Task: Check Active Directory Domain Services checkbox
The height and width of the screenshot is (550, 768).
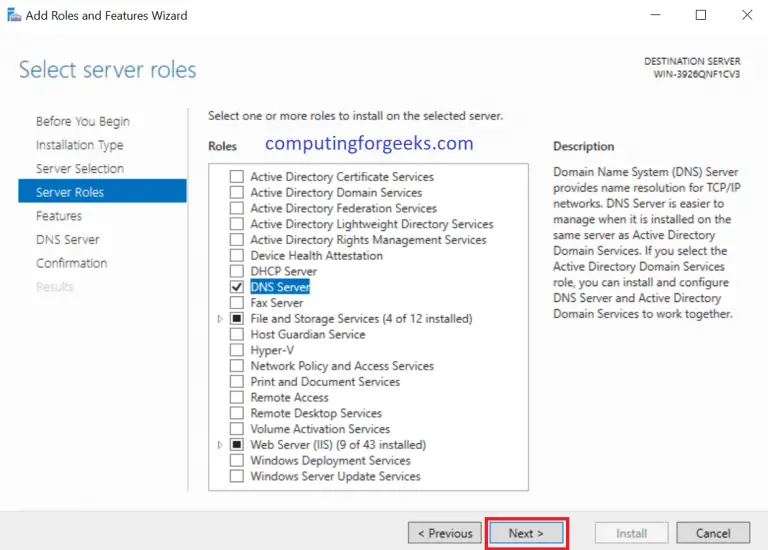Action: 237,192
